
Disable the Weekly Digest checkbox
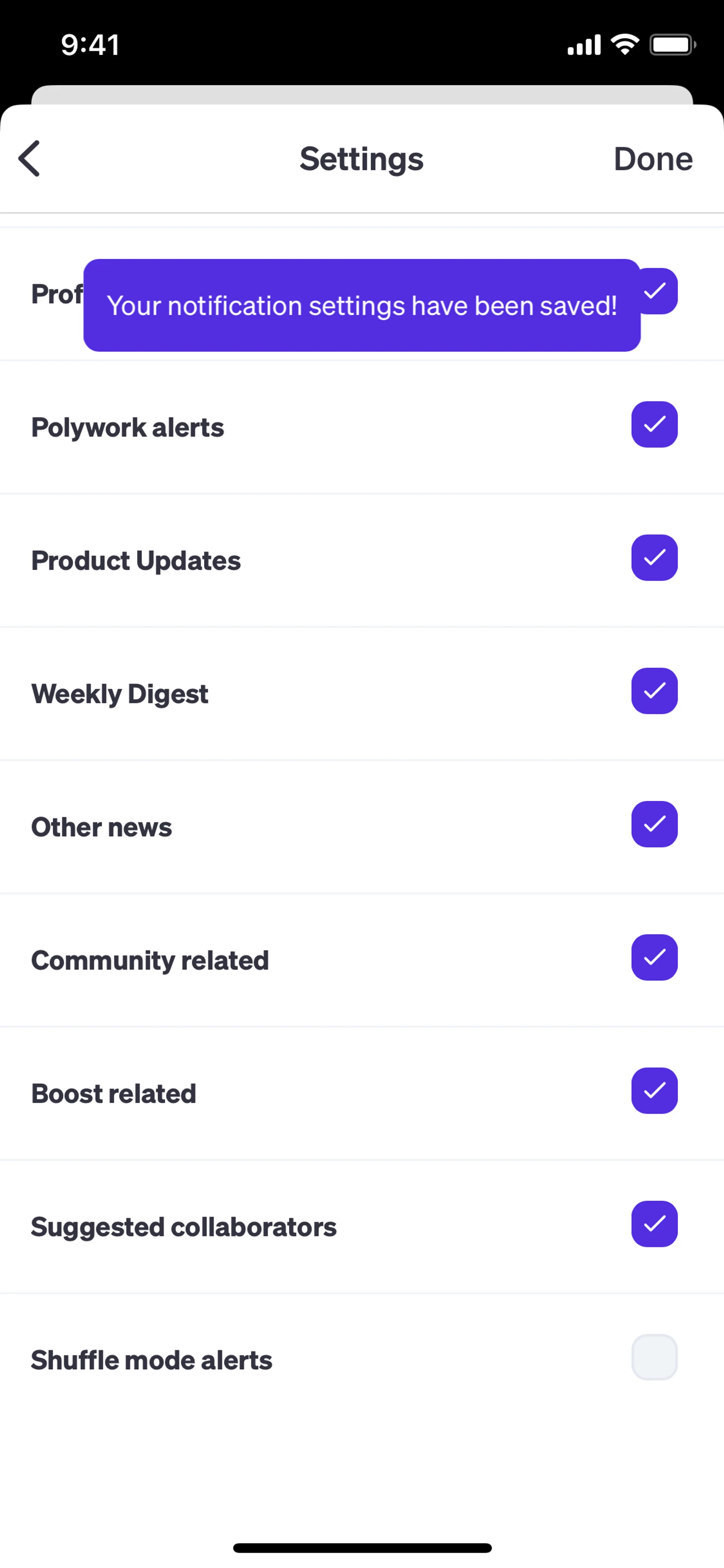click(x=654, y=691)
